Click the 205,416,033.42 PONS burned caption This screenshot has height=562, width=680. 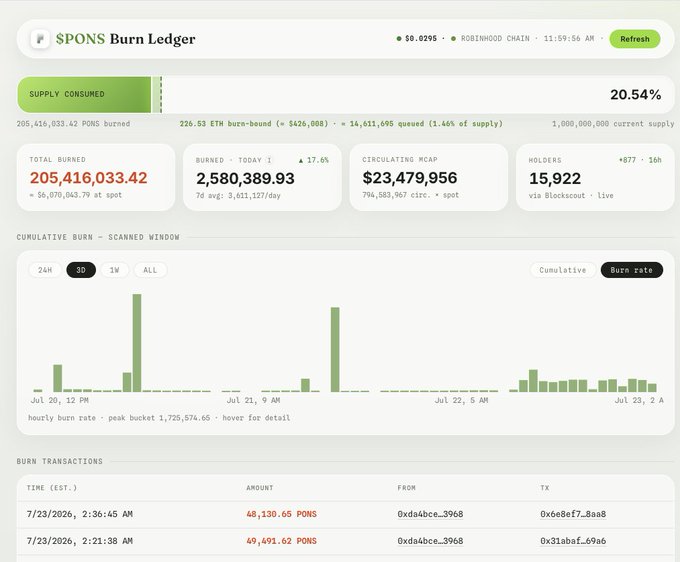point(73,124)
